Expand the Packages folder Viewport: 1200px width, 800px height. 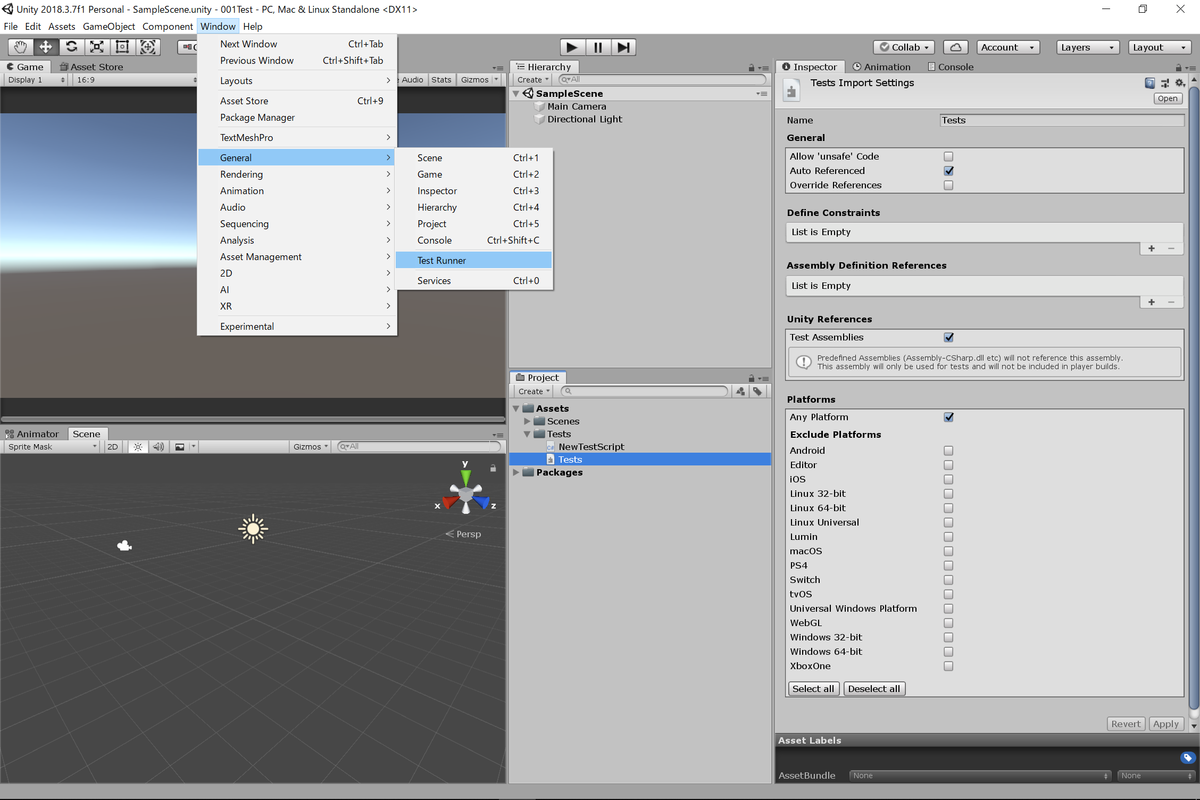(x=516, y=472)
